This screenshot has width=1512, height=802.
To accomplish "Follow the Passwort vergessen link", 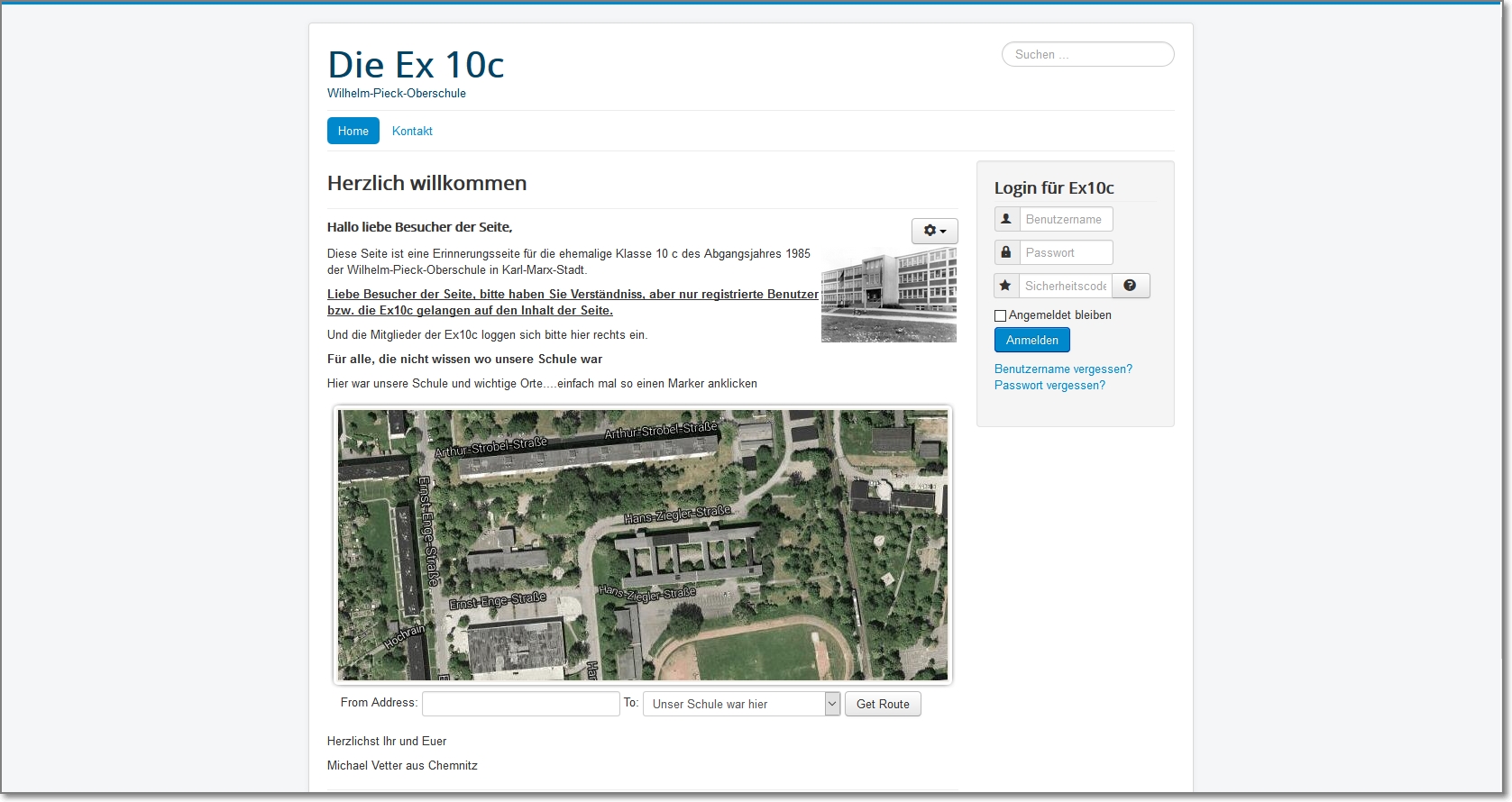I will coord(1049,385).
